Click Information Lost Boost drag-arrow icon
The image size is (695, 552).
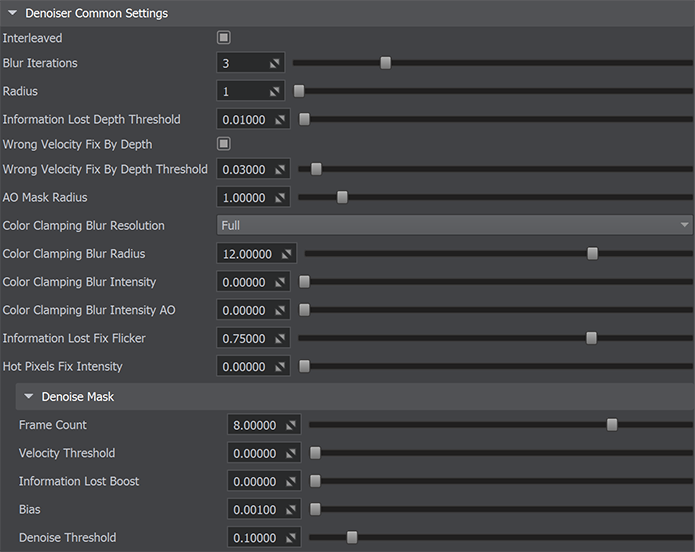(x=291, y=482)
